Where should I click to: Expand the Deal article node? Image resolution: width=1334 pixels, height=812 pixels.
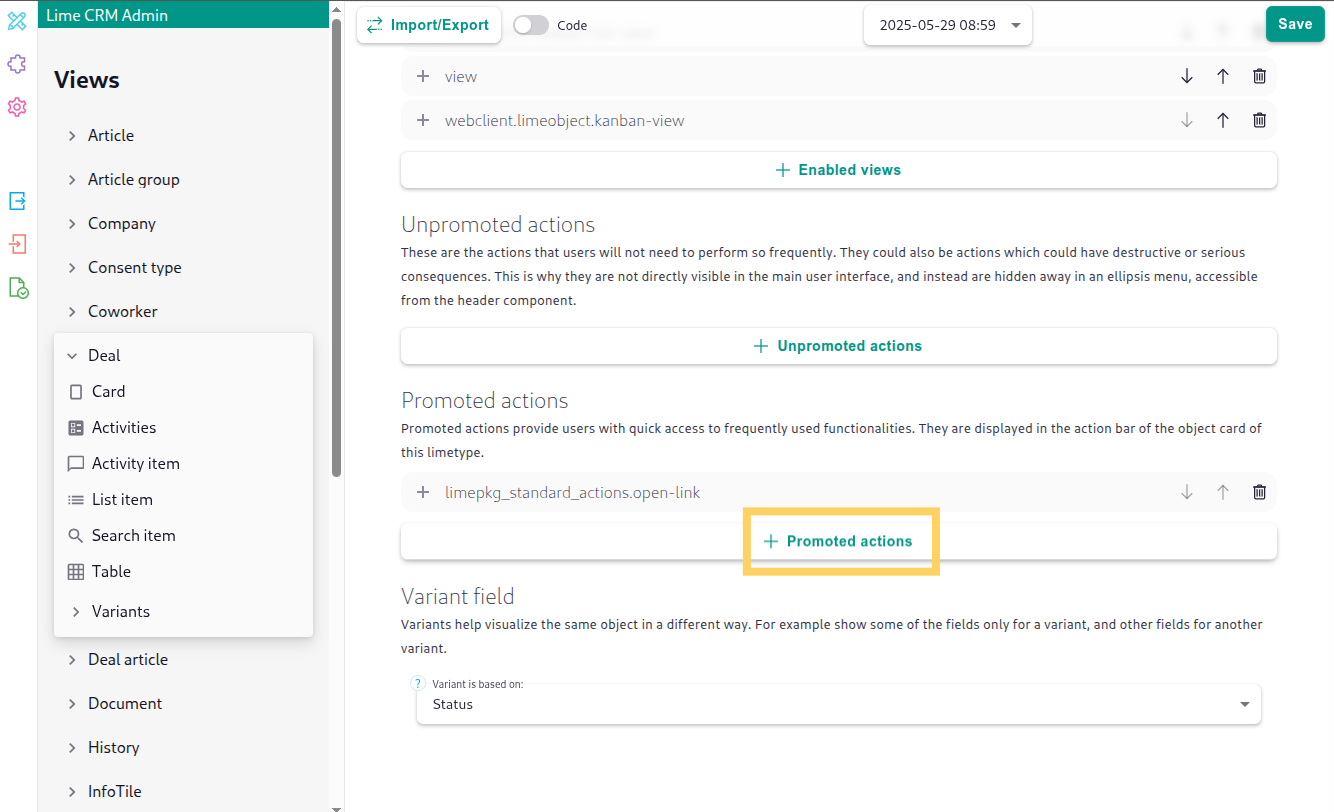click(72, 659)
